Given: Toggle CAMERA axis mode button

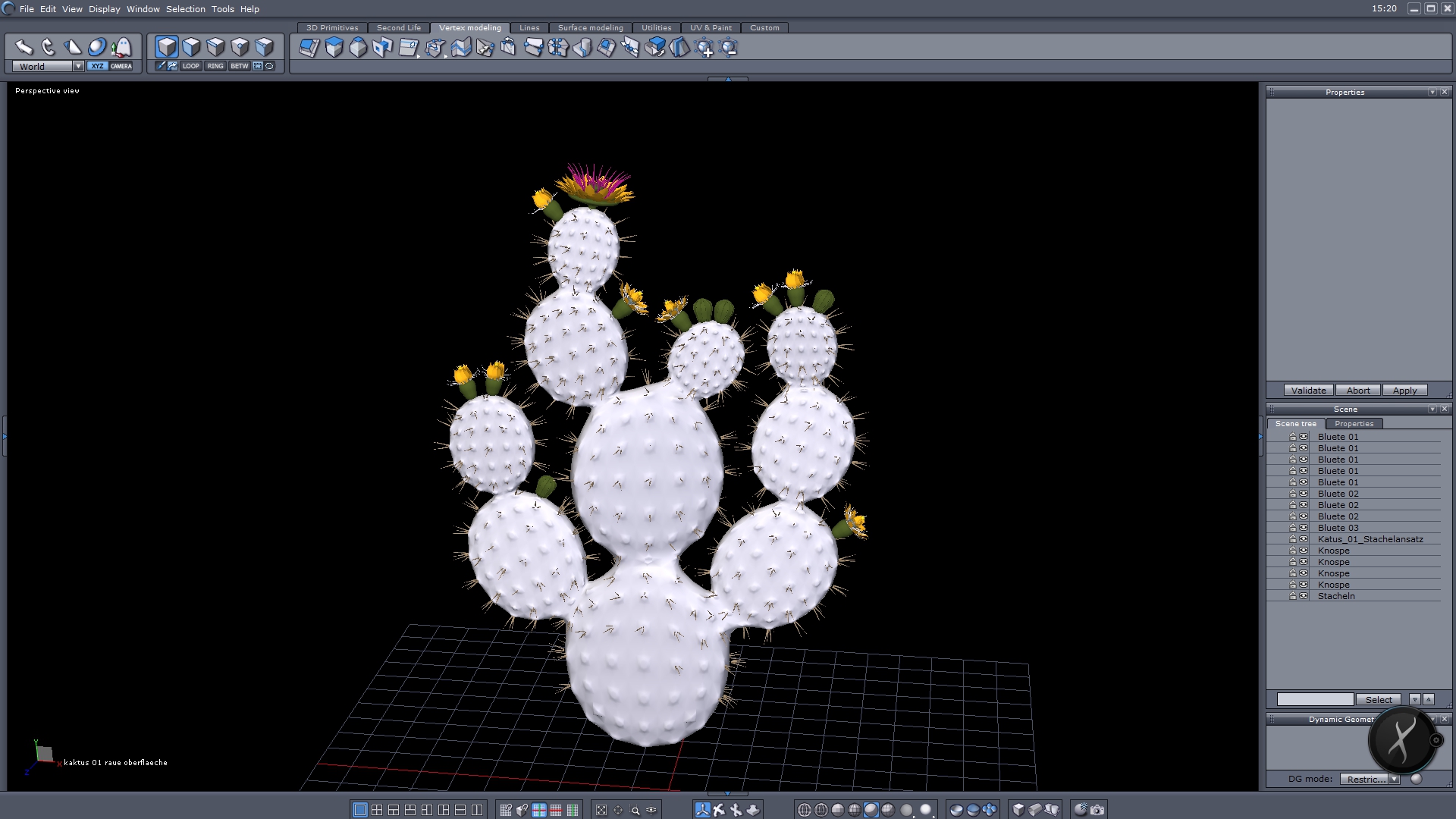Looking at the screenshot, I should pyautogui.click(x=121, y=66).
